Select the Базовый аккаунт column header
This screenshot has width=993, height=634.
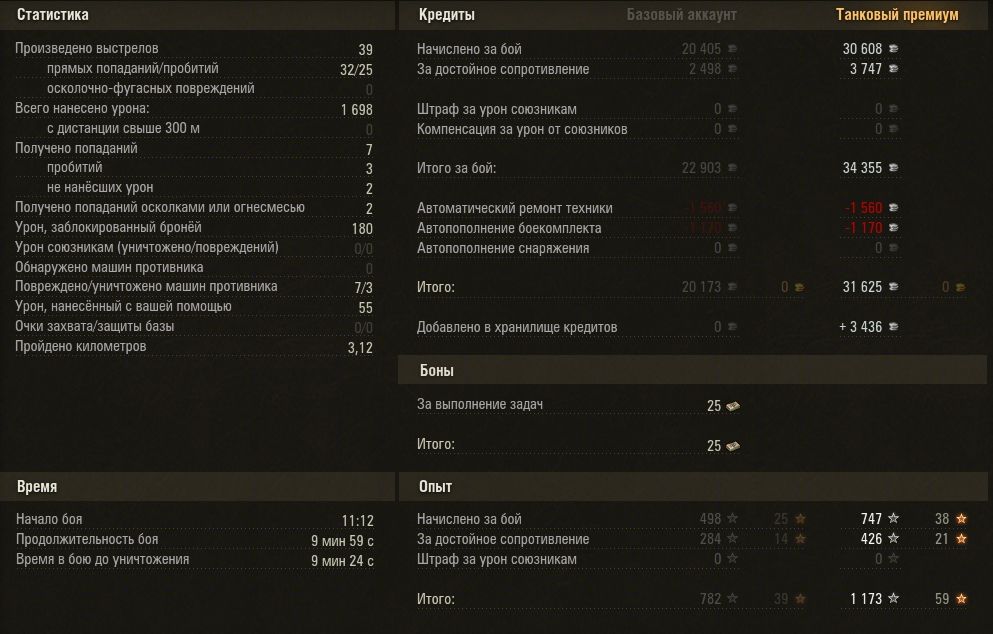[681, 15]
